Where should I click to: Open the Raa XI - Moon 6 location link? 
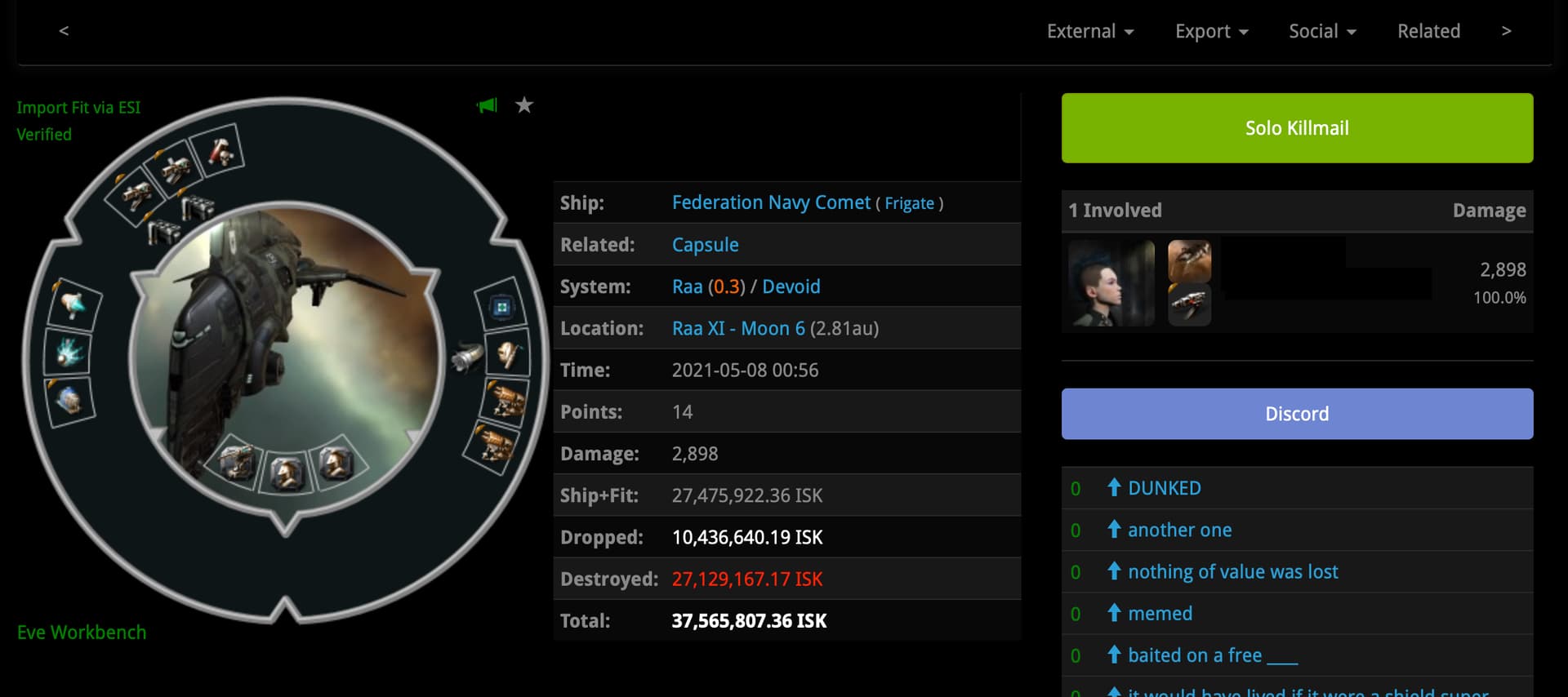tap(738, 328)
